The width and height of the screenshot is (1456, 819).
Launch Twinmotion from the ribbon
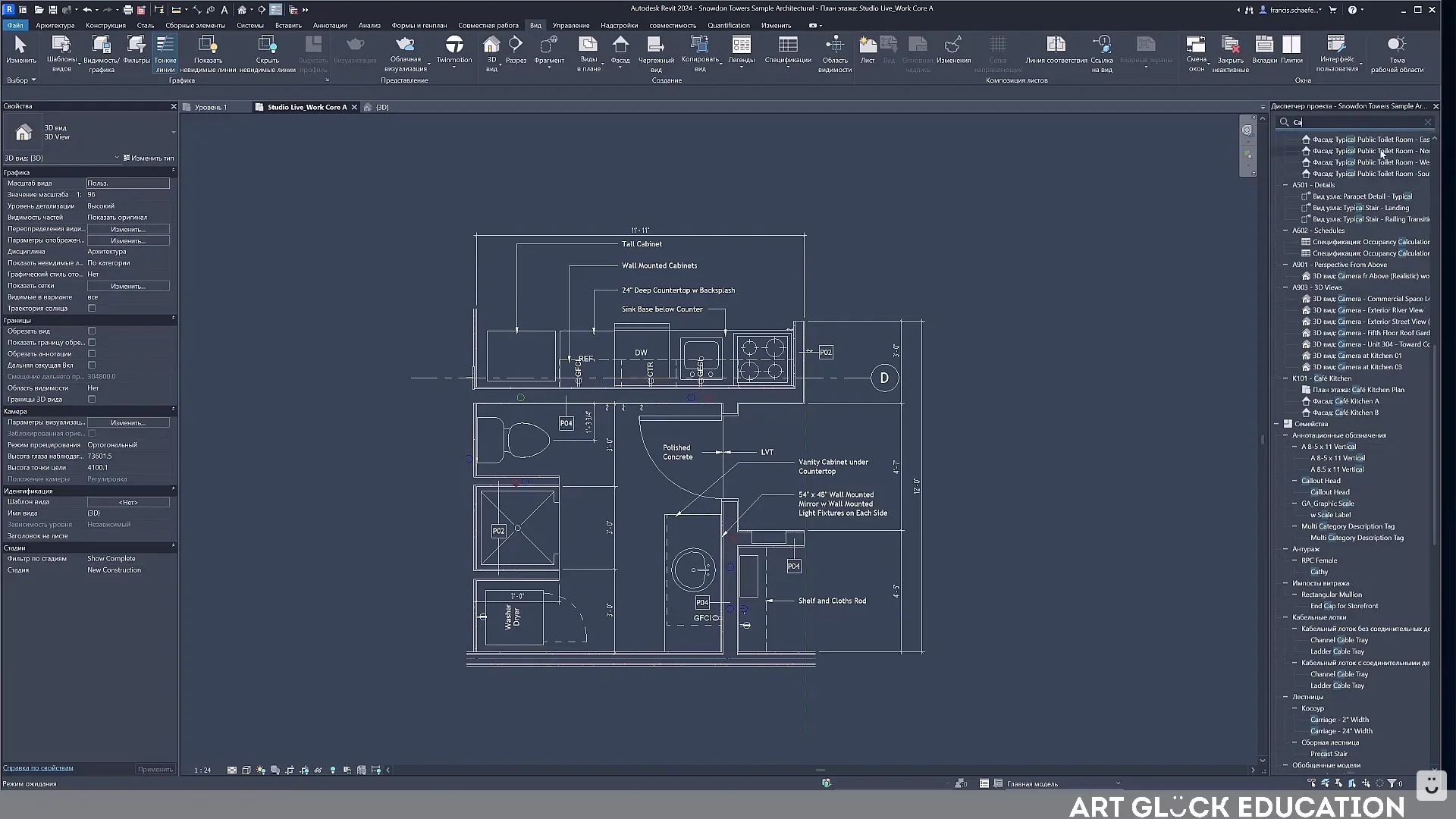454,50
